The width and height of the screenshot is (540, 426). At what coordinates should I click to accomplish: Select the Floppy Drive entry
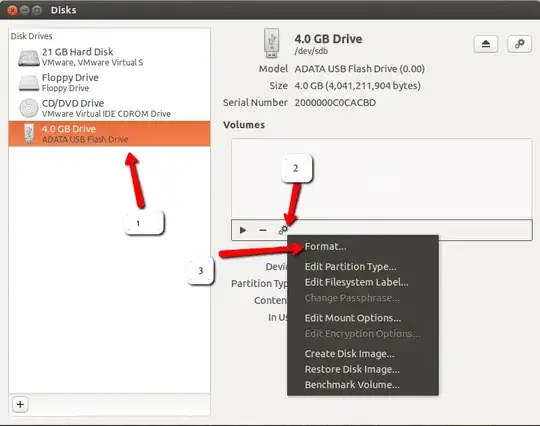coord(109,83)
